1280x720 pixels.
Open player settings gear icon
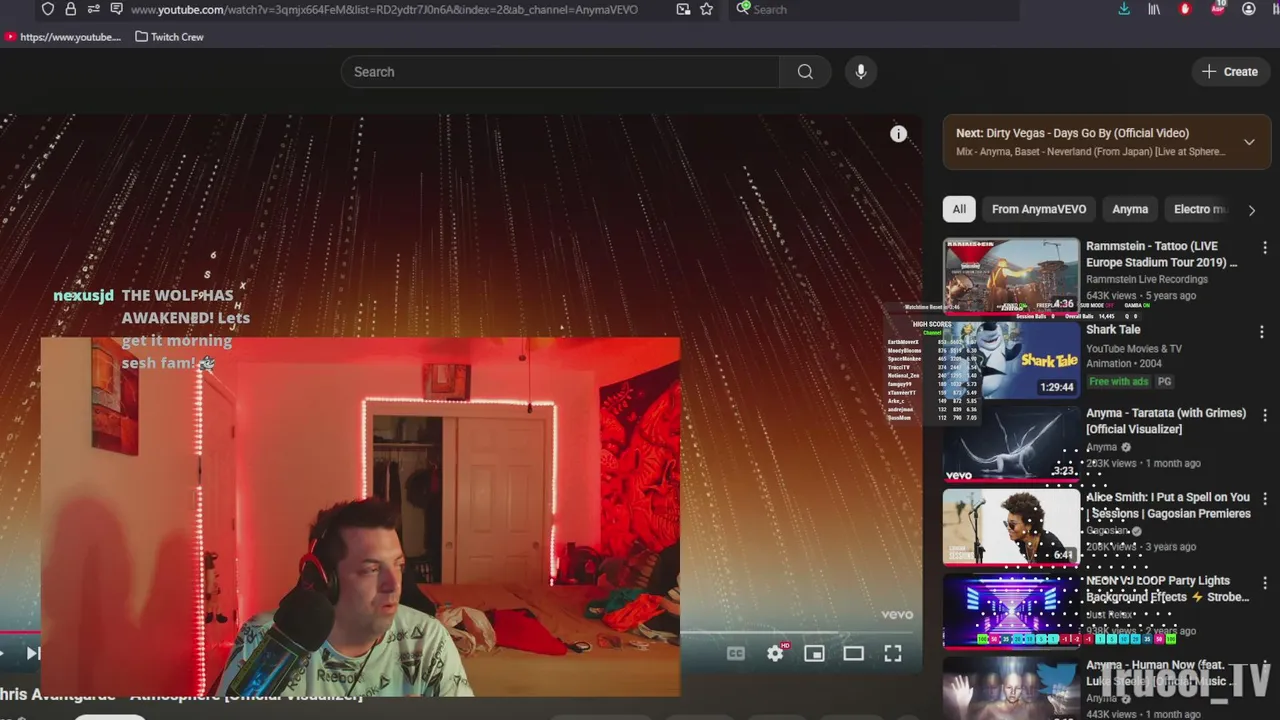click(775, 653)
